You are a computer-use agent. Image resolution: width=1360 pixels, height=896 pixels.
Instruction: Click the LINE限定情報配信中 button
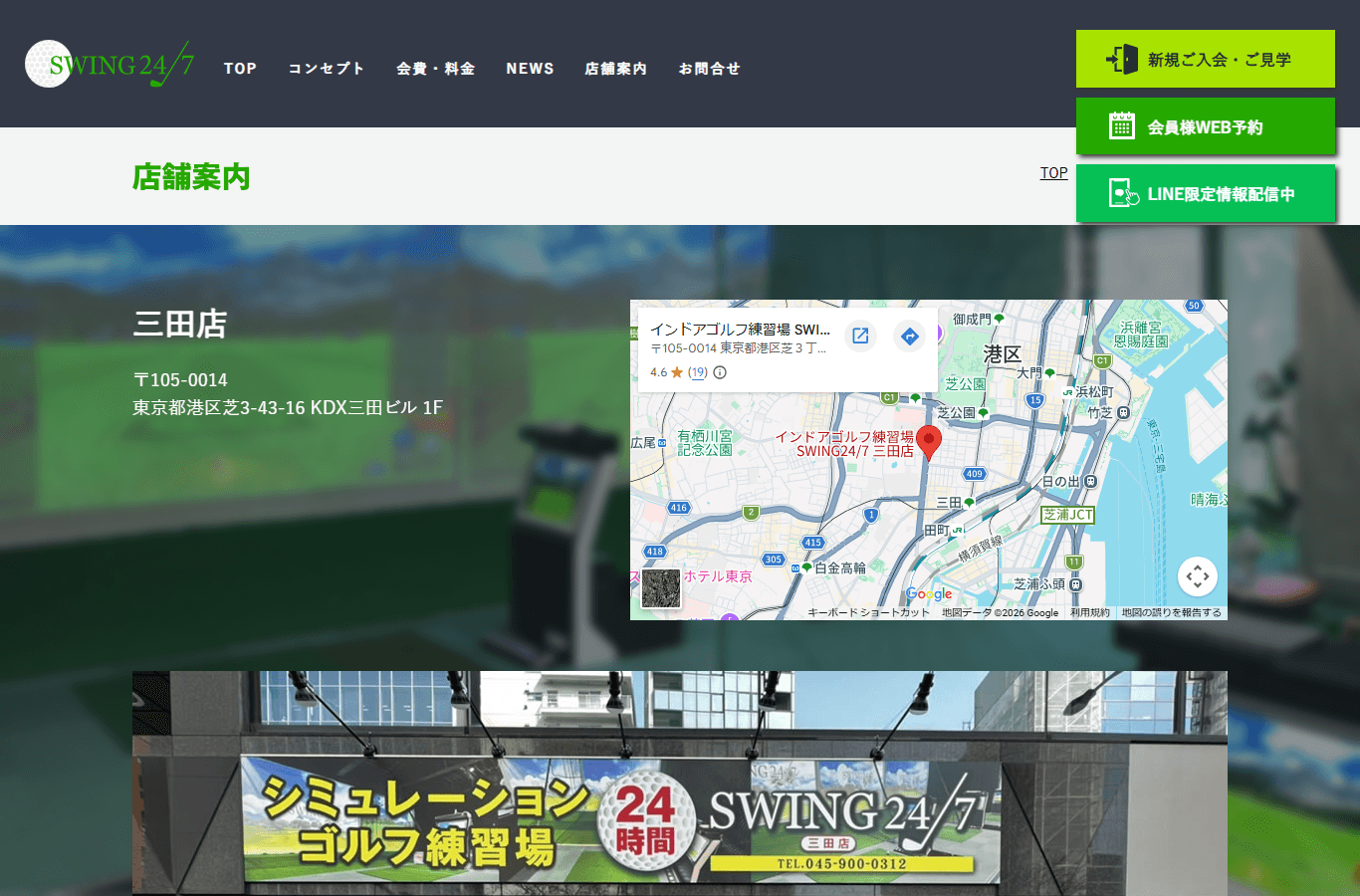1206,193
